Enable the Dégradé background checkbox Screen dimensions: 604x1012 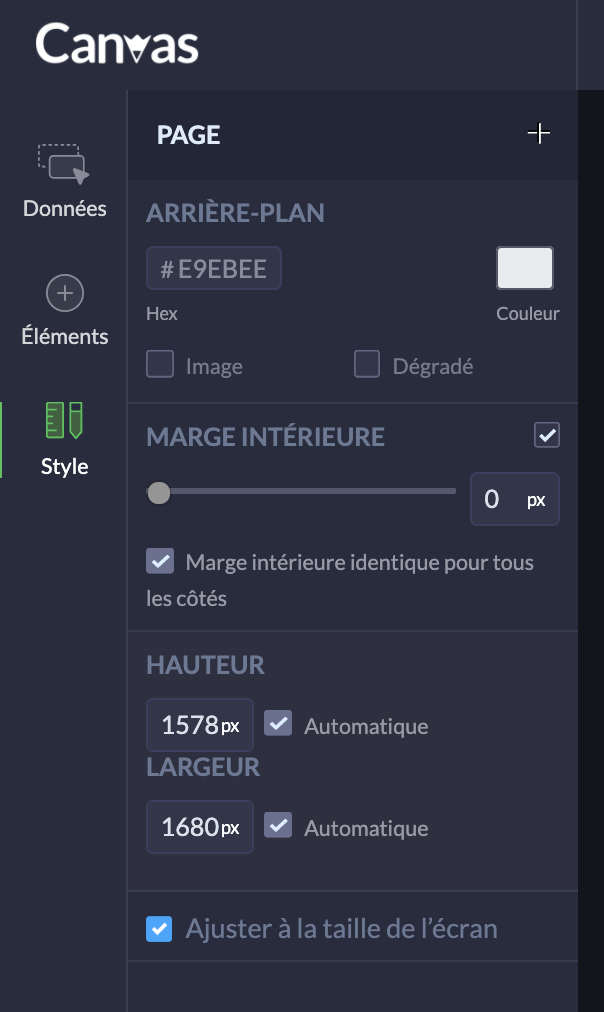[x=367, y=365]
